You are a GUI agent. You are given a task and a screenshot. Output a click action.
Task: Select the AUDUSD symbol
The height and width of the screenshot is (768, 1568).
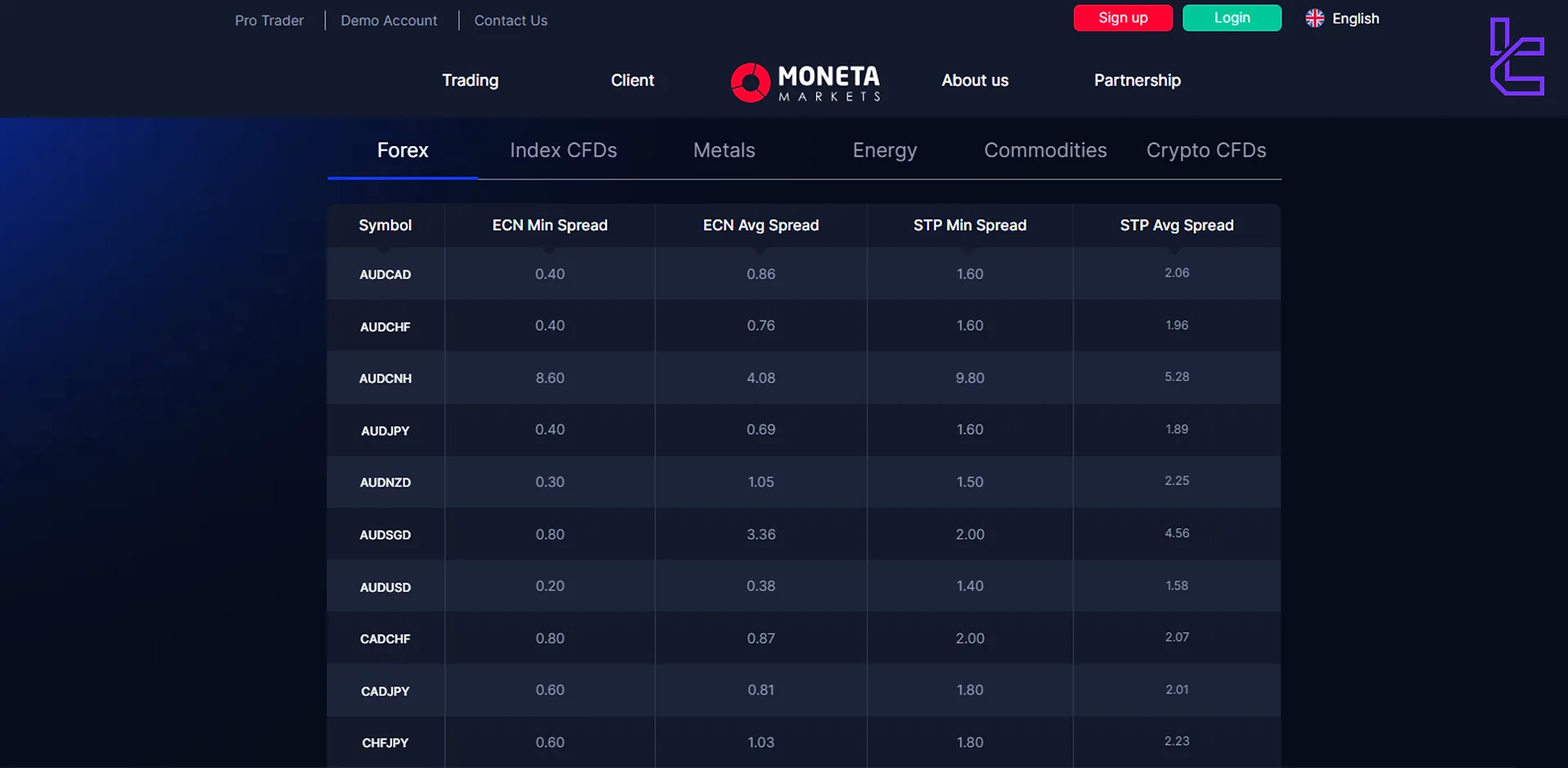[x=385, y=587]
